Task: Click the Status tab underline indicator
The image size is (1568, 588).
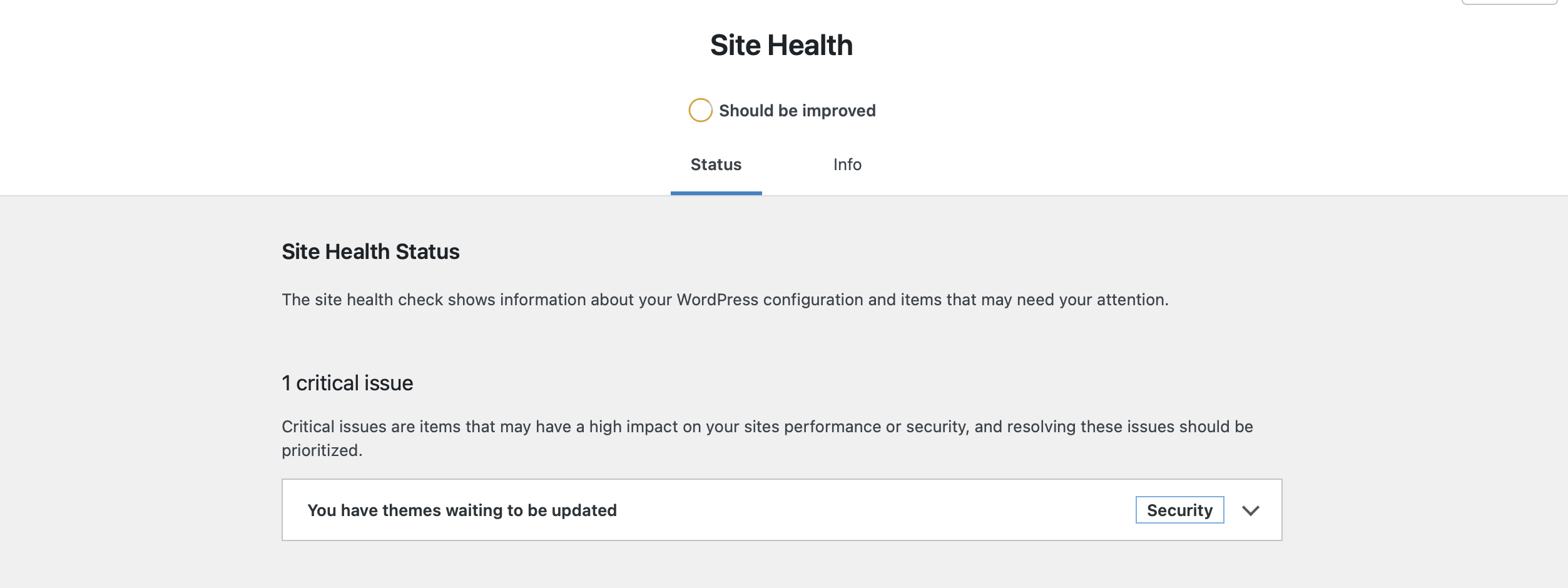Action: [x=716, y=193]
